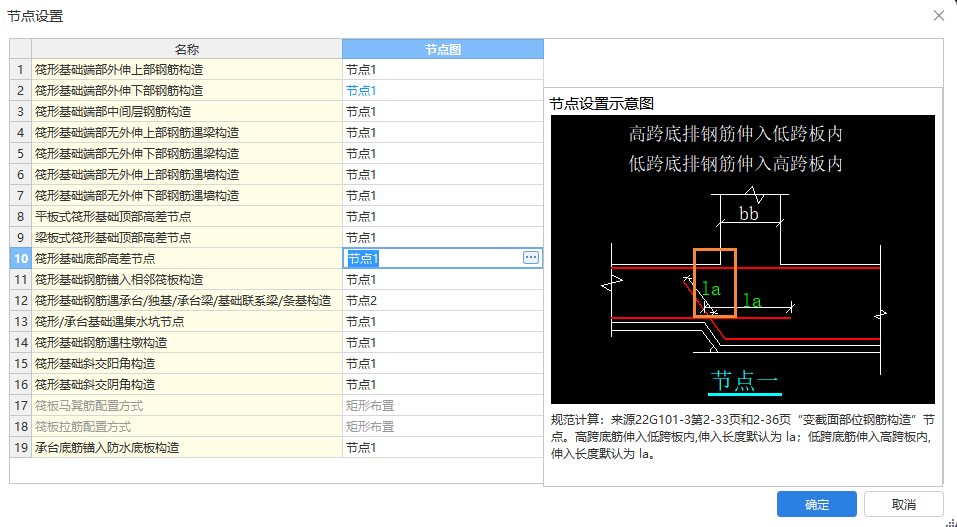Click the 节点图 column header

coord(442,49)
